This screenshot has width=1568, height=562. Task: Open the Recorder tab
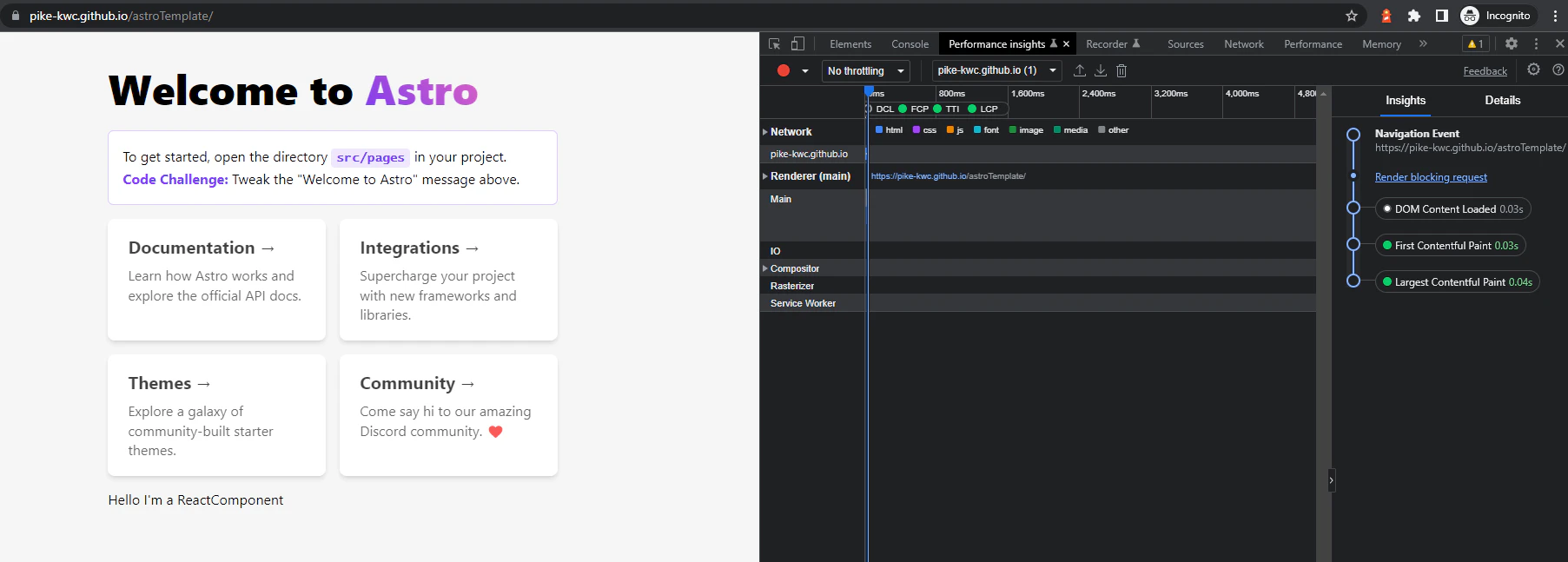1113,44
